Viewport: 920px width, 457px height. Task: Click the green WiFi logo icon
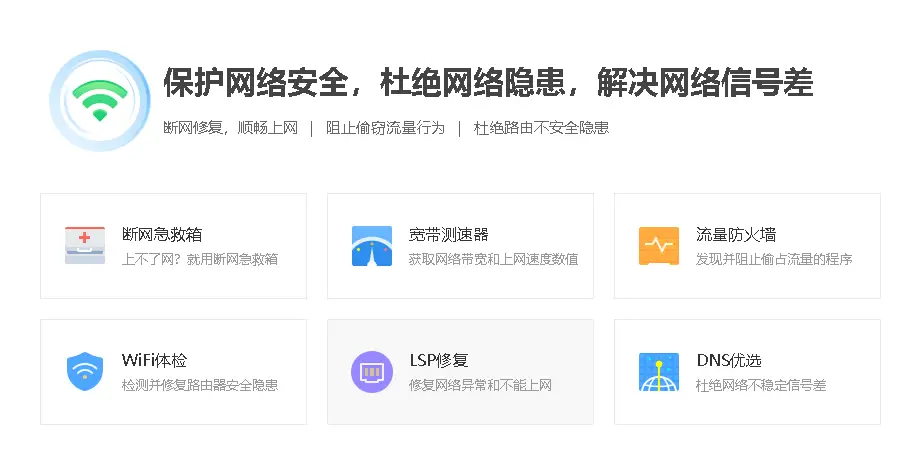100,101
